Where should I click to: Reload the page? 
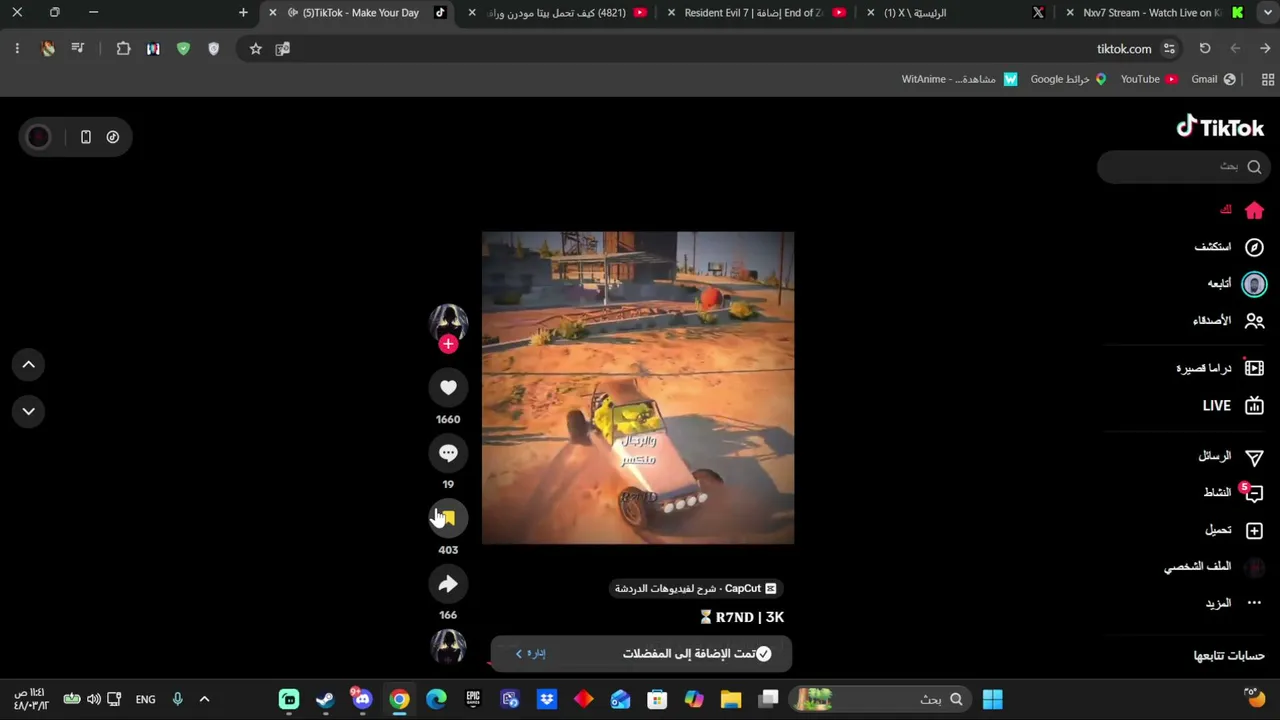[1205, 49]
